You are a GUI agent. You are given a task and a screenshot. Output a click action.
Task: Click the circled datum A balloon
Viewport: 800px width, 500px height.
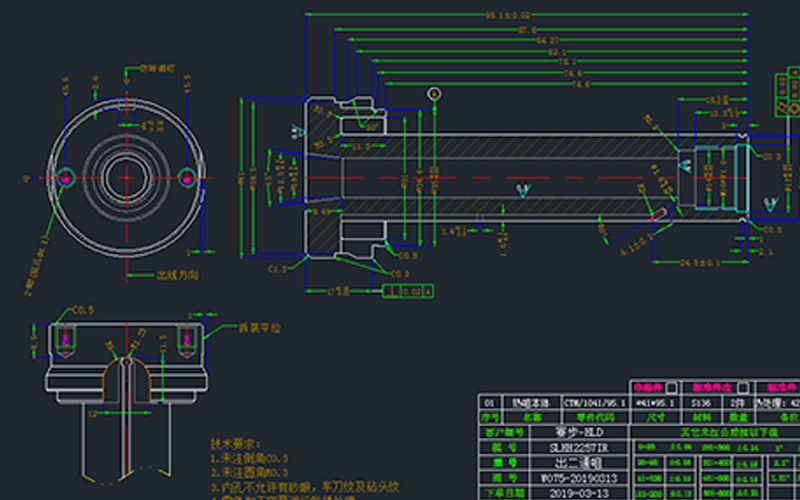click(x=434, y=94)
